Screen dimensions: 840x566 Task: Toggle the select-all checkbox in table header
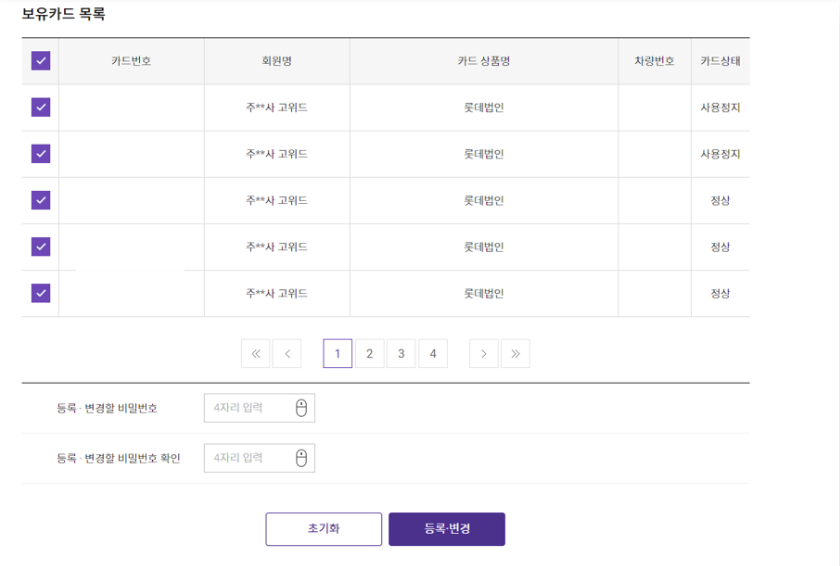pyautogui.click(x=41, y=61)
